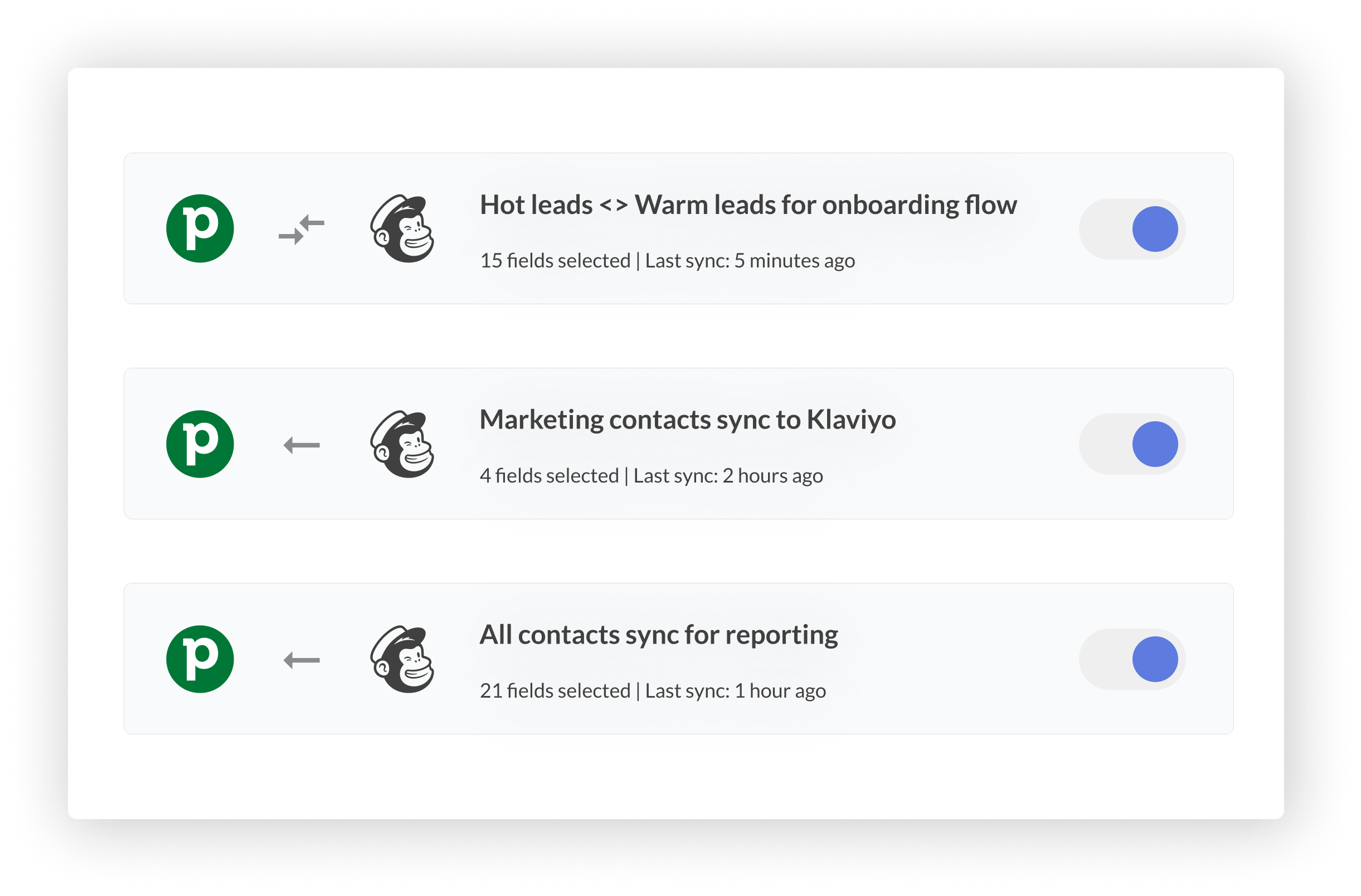
Task: Click 'Last sync: 5 minutes ago' status
Action: click(x=750, y=261)
